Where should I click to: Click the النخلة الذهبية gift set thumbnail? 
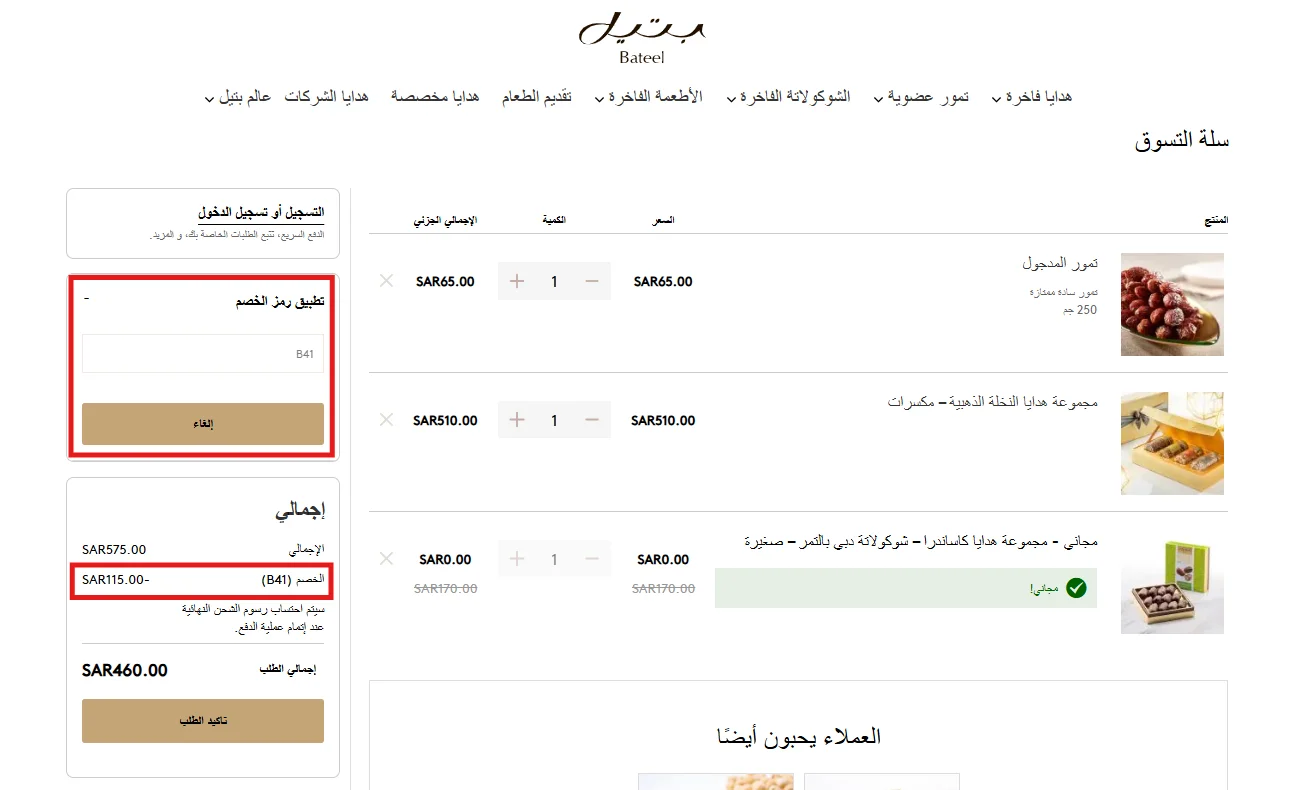(x=1172, y=443)
